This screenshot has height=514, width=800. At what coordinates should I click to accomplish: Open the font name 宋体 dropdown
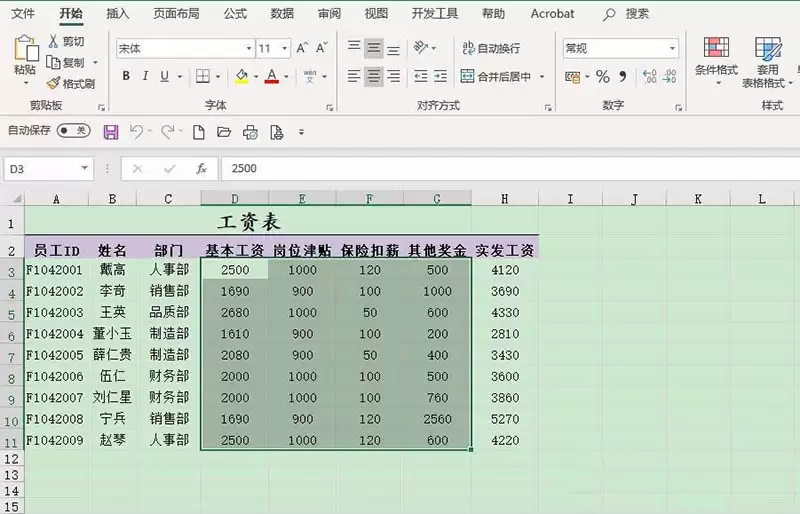tap(248, 48)
